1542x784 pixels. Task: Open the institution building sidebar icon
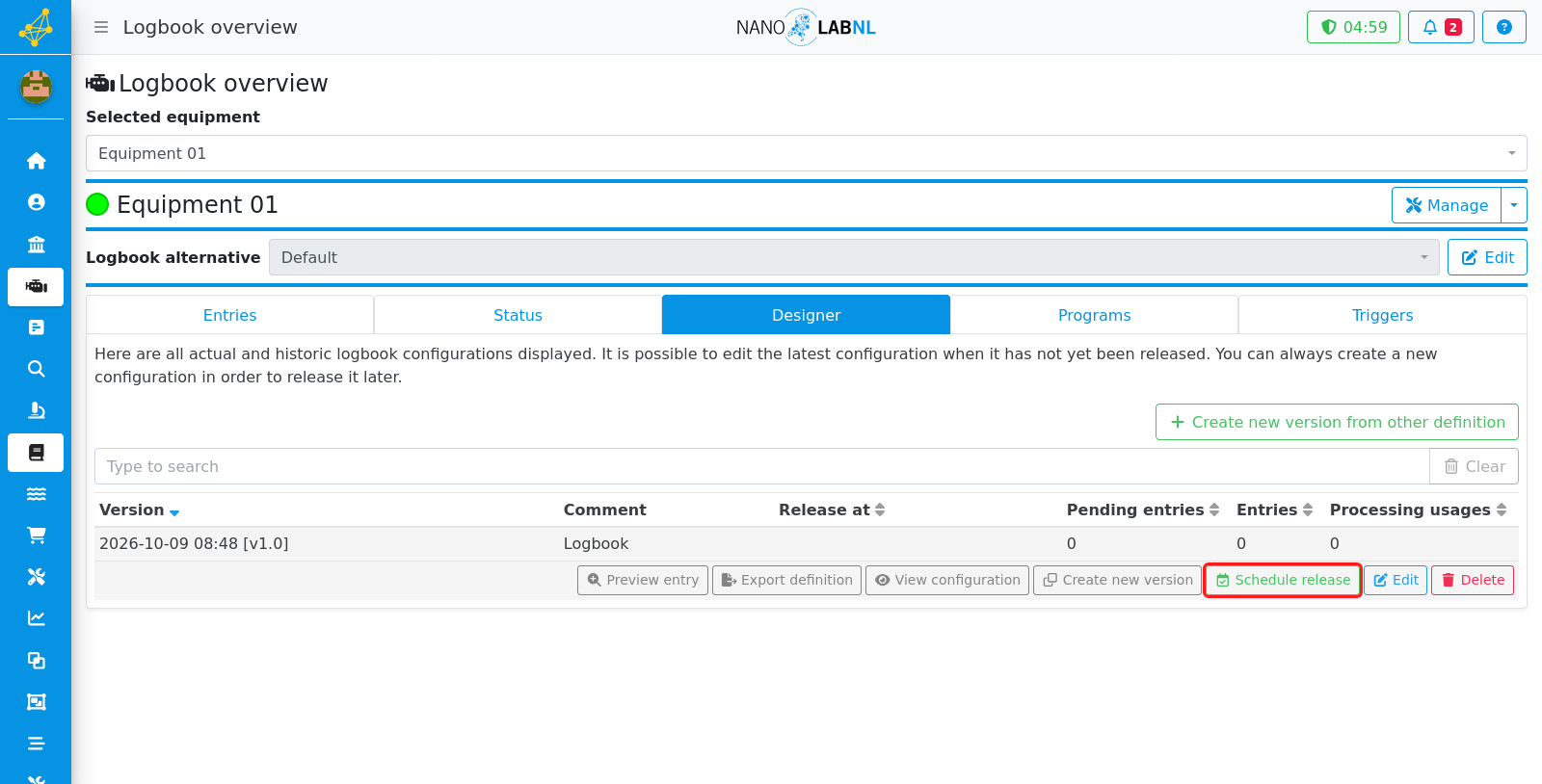pos(36,245)
